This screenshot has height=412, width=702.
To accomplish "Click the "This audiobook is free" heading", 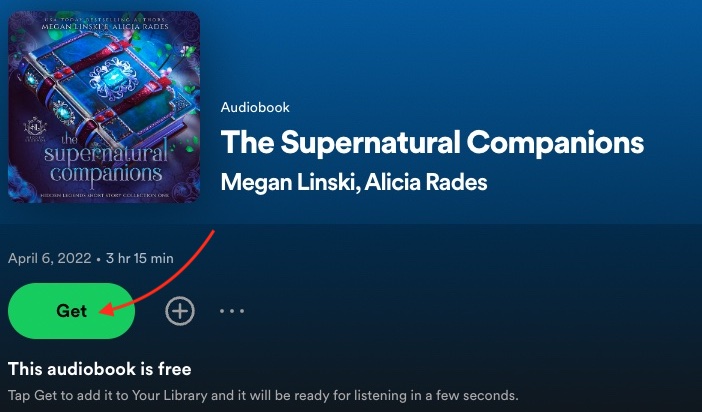I will coord(99,369).
